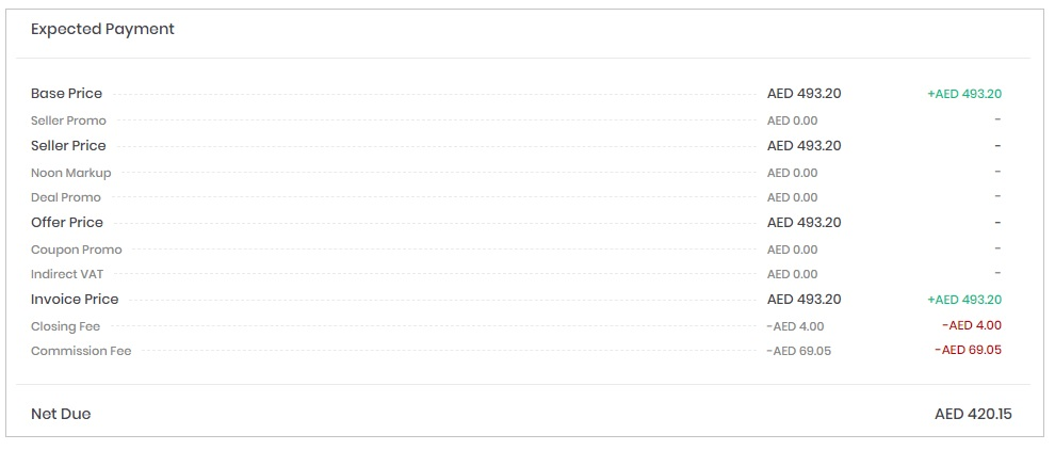Click the Offer Price label

point(67,222)
